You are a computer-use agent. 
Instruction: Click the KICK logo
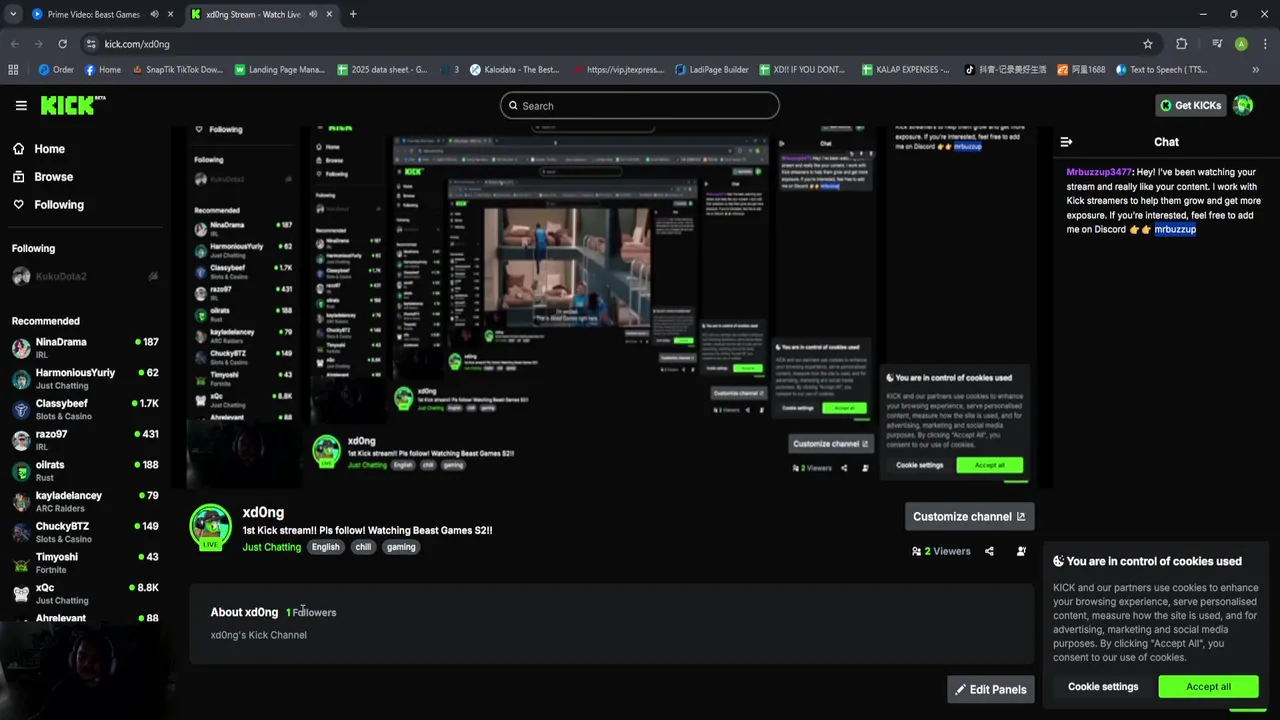click(72, 105)
